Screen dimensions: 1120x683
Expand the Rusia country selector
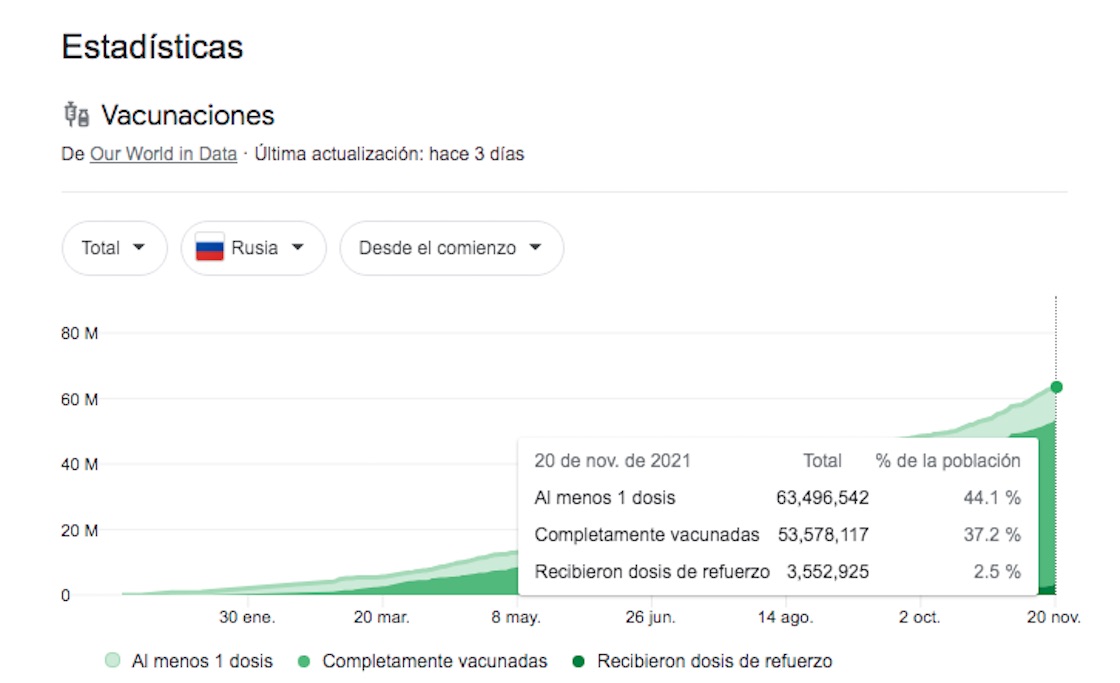(x=253, y=248)
